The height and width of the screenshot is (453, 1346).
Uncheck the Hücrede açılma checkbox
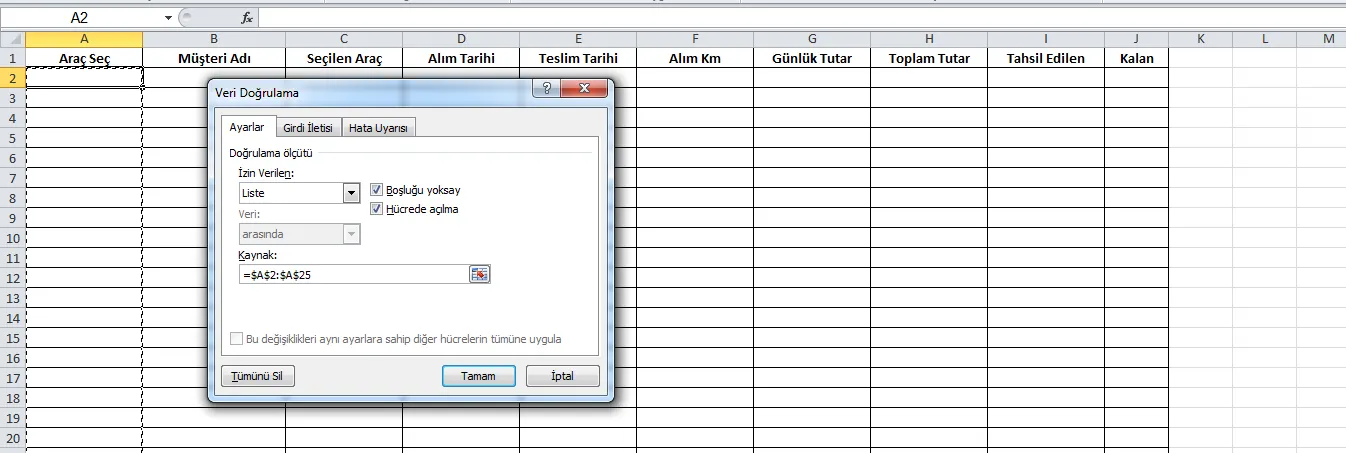[377, 209]
